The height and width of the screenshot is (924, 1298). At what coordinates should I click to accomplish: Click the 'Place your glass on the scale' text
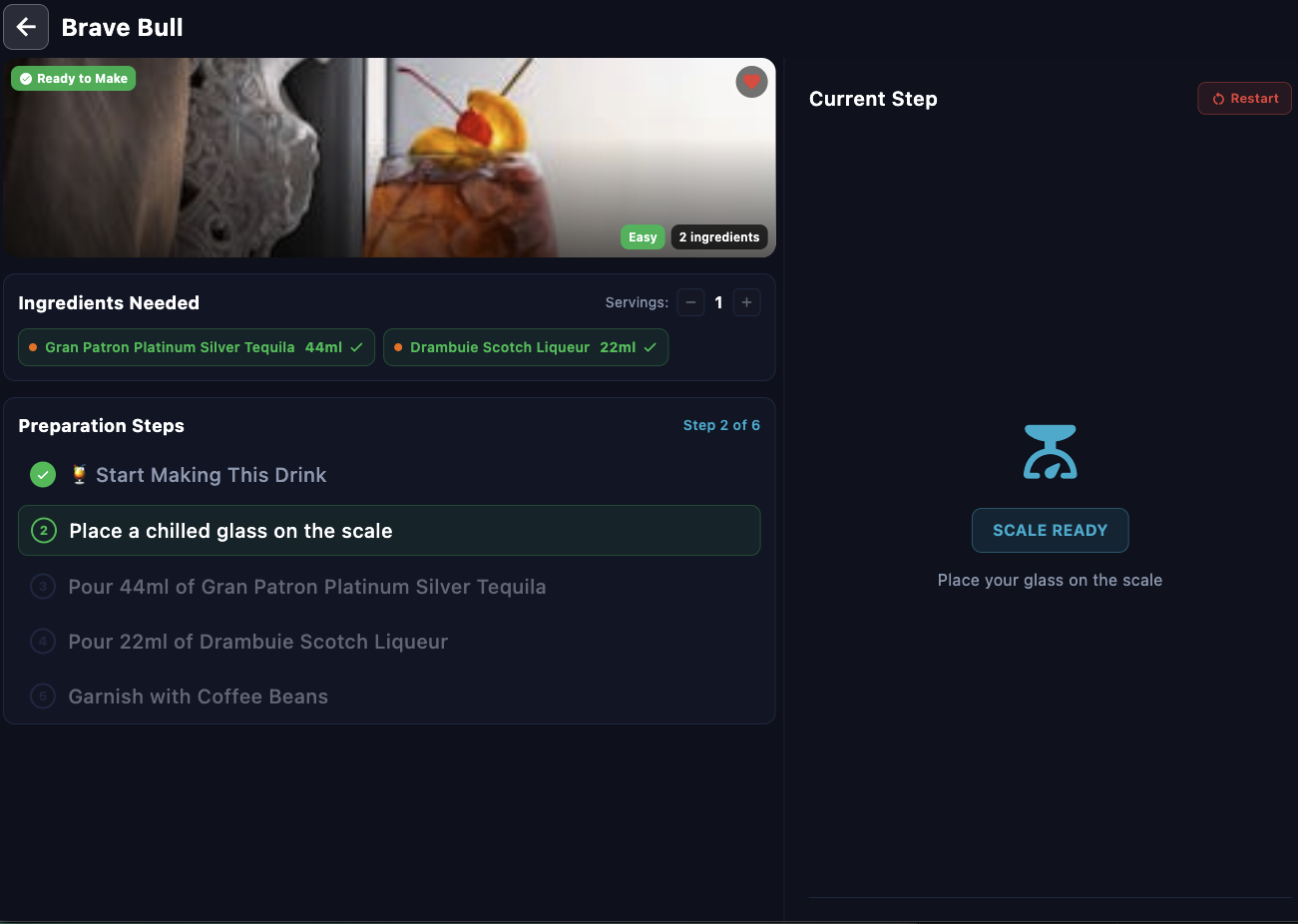(x=1050, y=581)
